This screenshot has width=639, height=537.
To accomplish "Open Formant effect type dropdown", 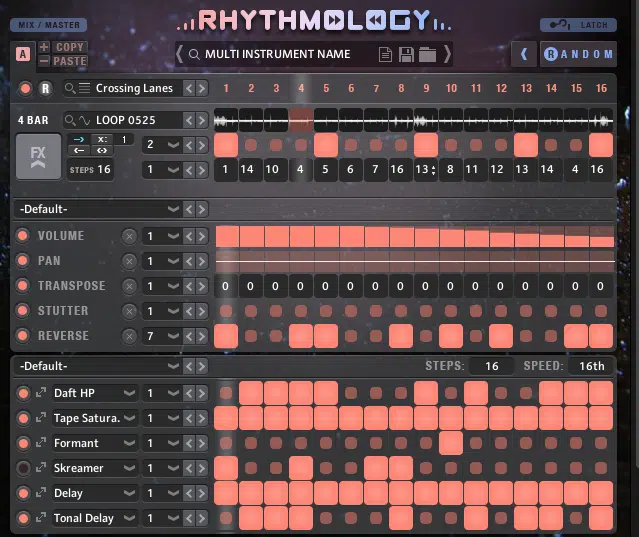I will [x=95, y=443].
